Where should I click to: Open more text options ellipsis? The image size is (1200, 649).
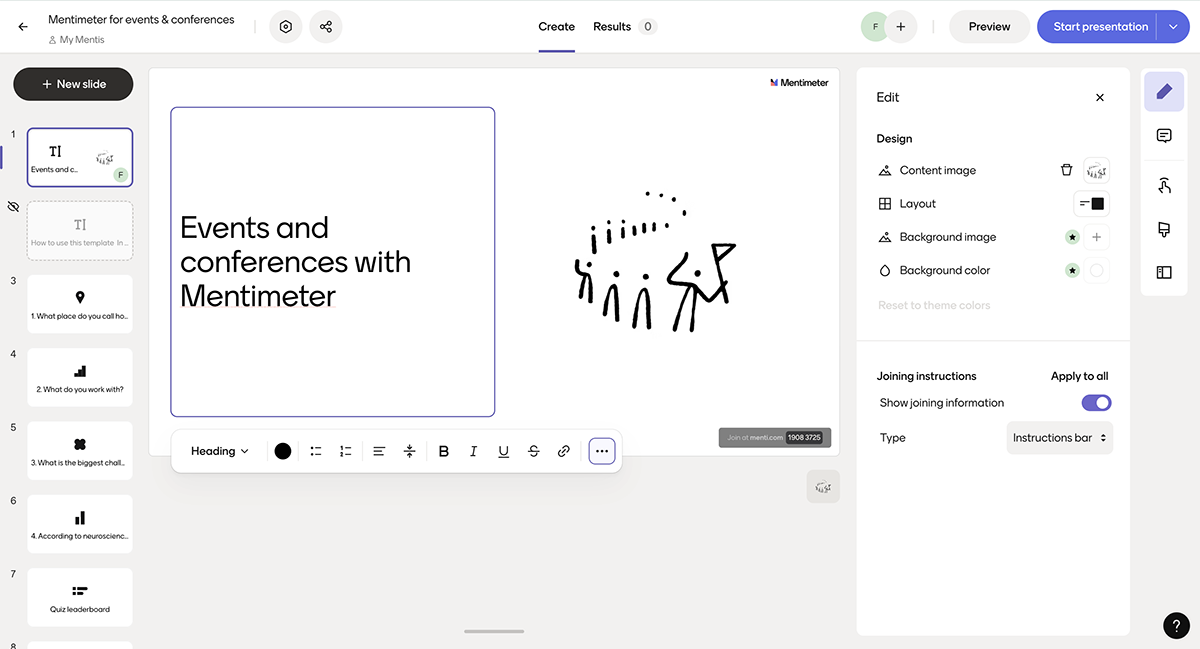pyautogui.click(x=602, y=451)
